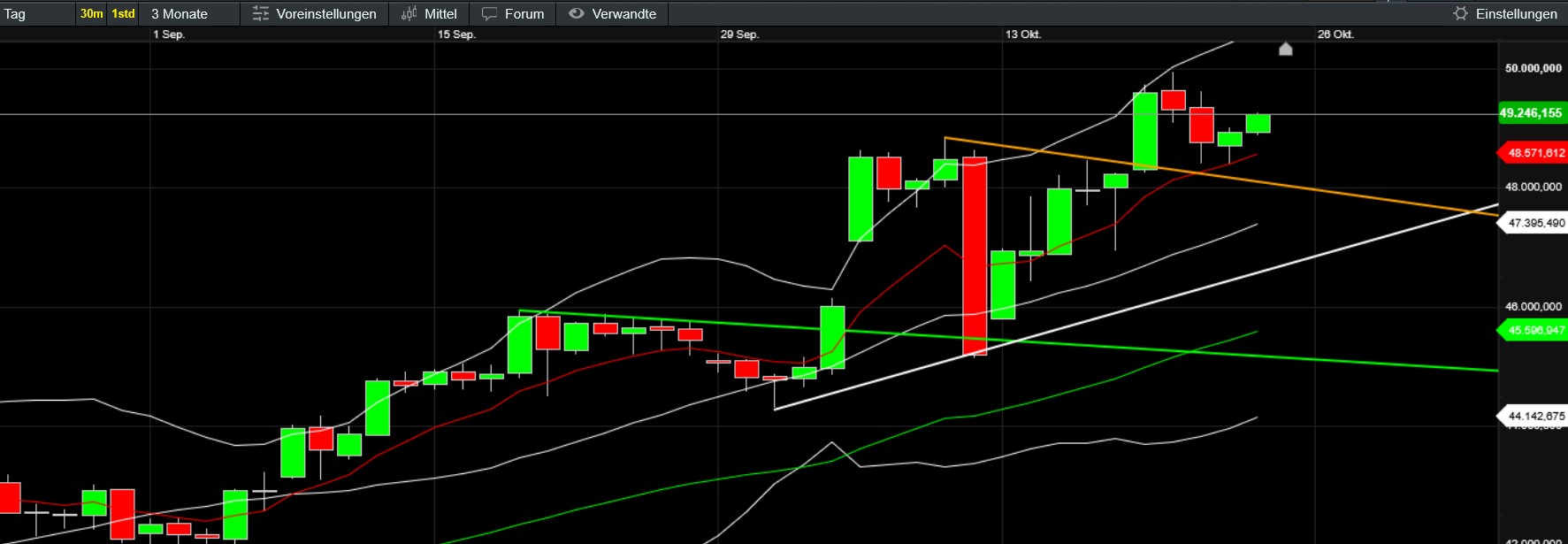Click the gray house-shaped marker above chart
This screenshot has width=1568, height=544.
[1286, 49]
